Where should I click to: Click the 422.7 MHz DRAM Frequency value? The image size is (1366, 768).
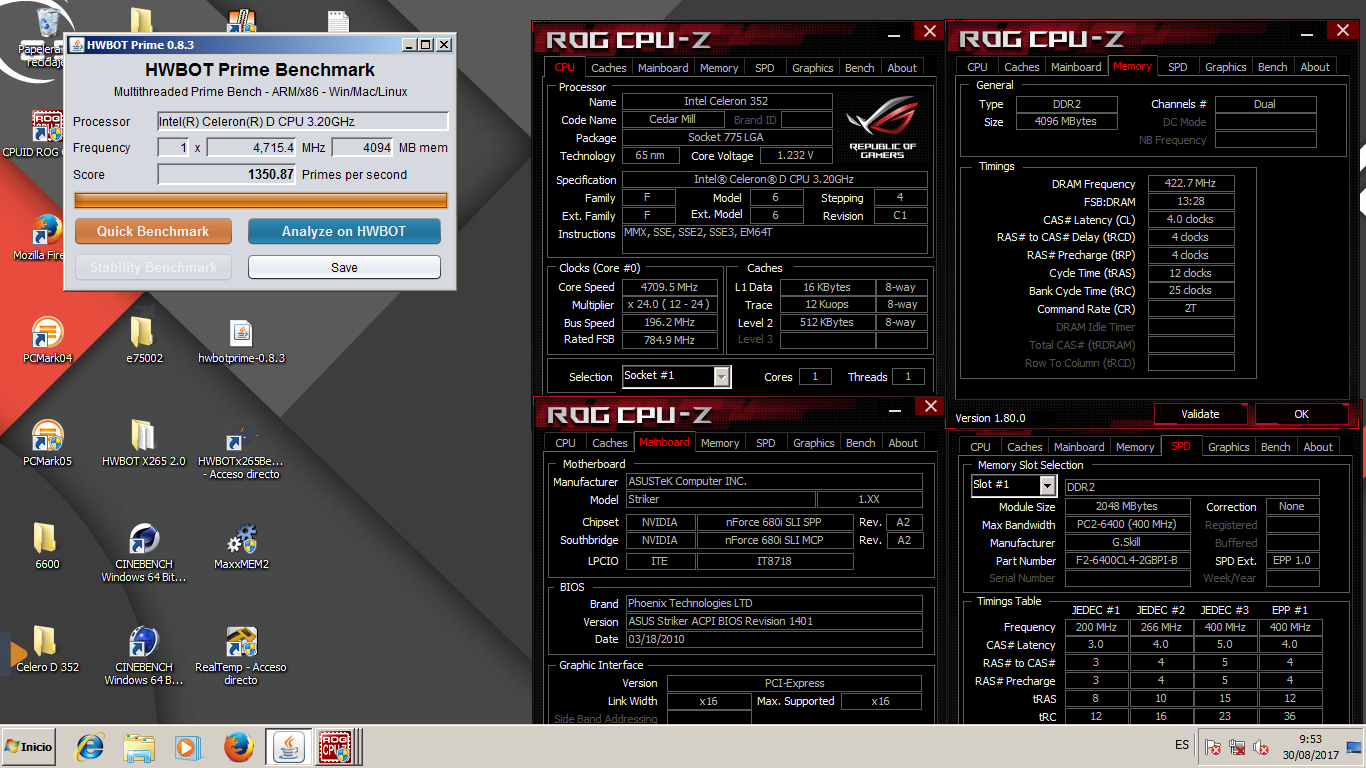pyautogui.click(x=1191, y=184)
